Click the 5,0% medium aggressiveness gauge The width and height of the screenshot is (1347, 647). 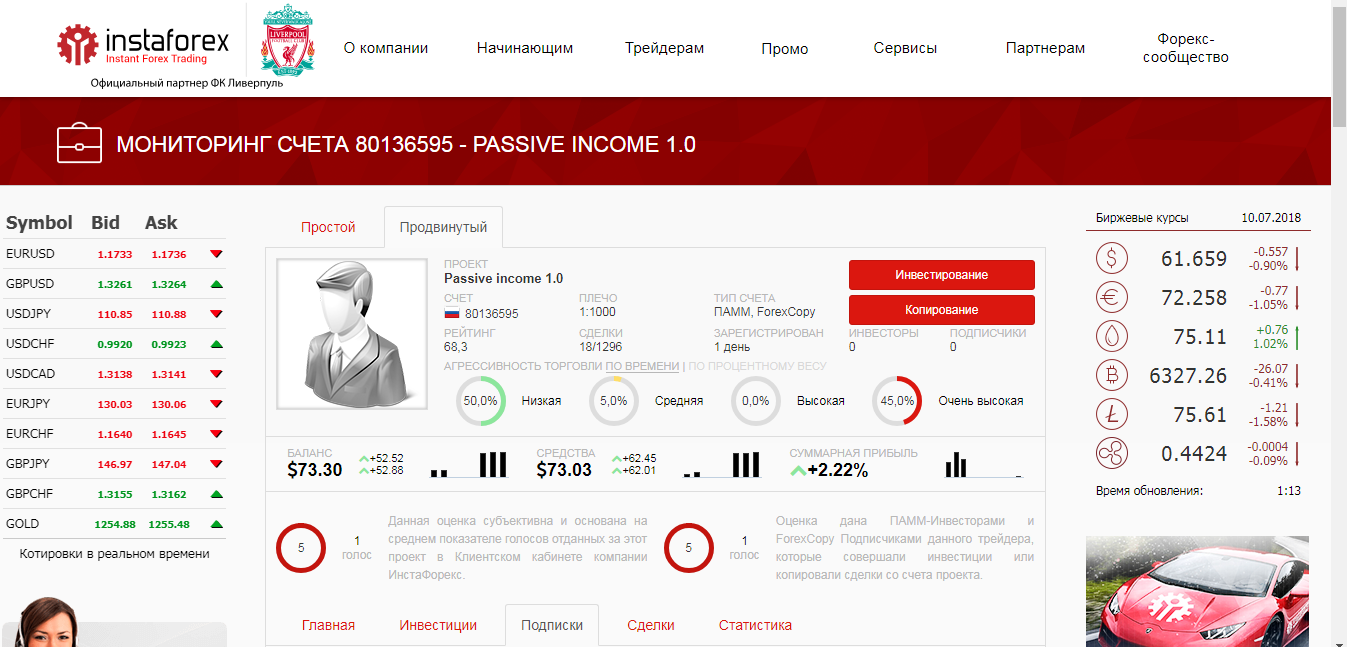click(614, 400)
